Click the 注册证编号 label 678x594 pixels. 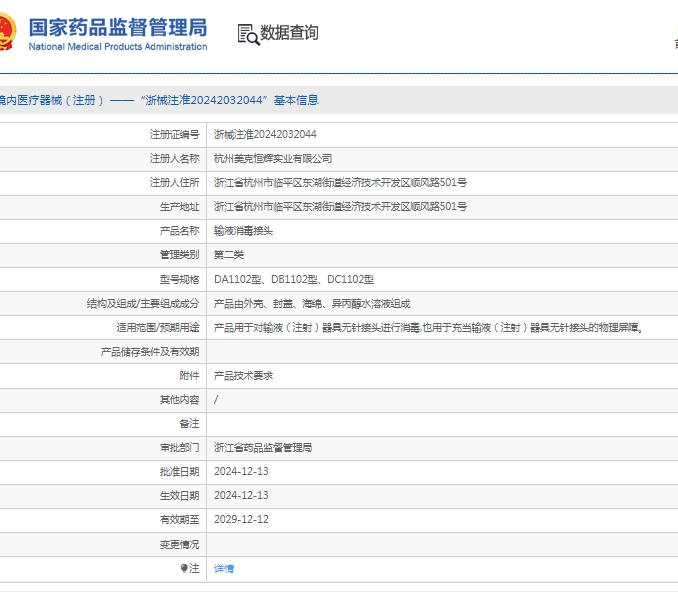coord(175,134)
